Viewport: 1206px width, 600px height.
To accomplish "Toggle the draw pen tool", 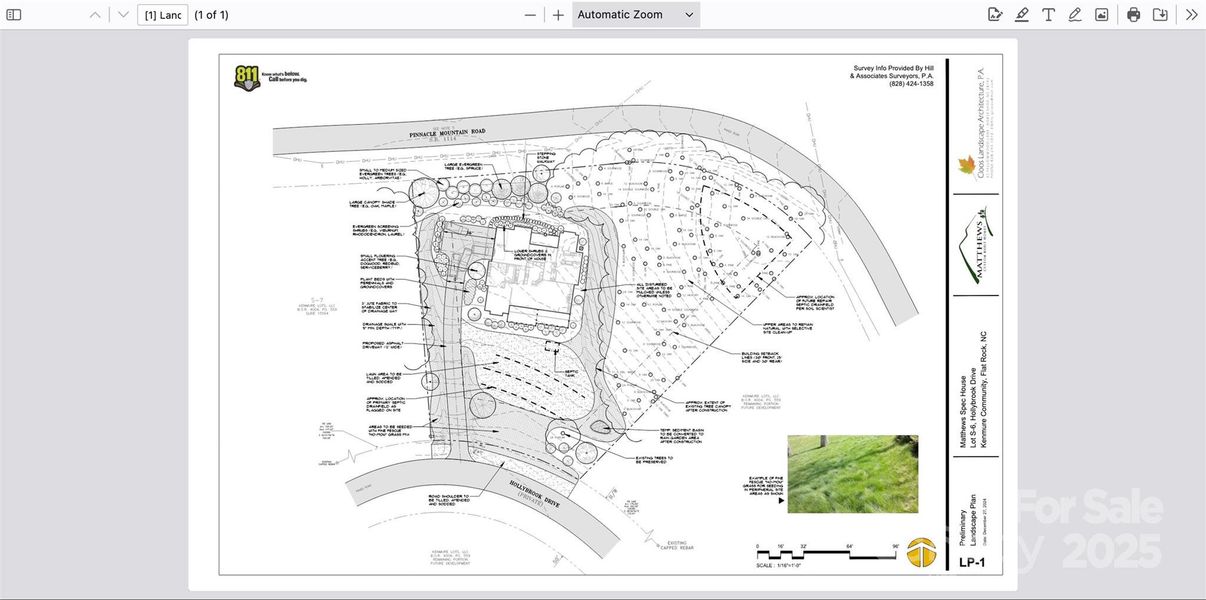I will click(x=1075, y=15).
